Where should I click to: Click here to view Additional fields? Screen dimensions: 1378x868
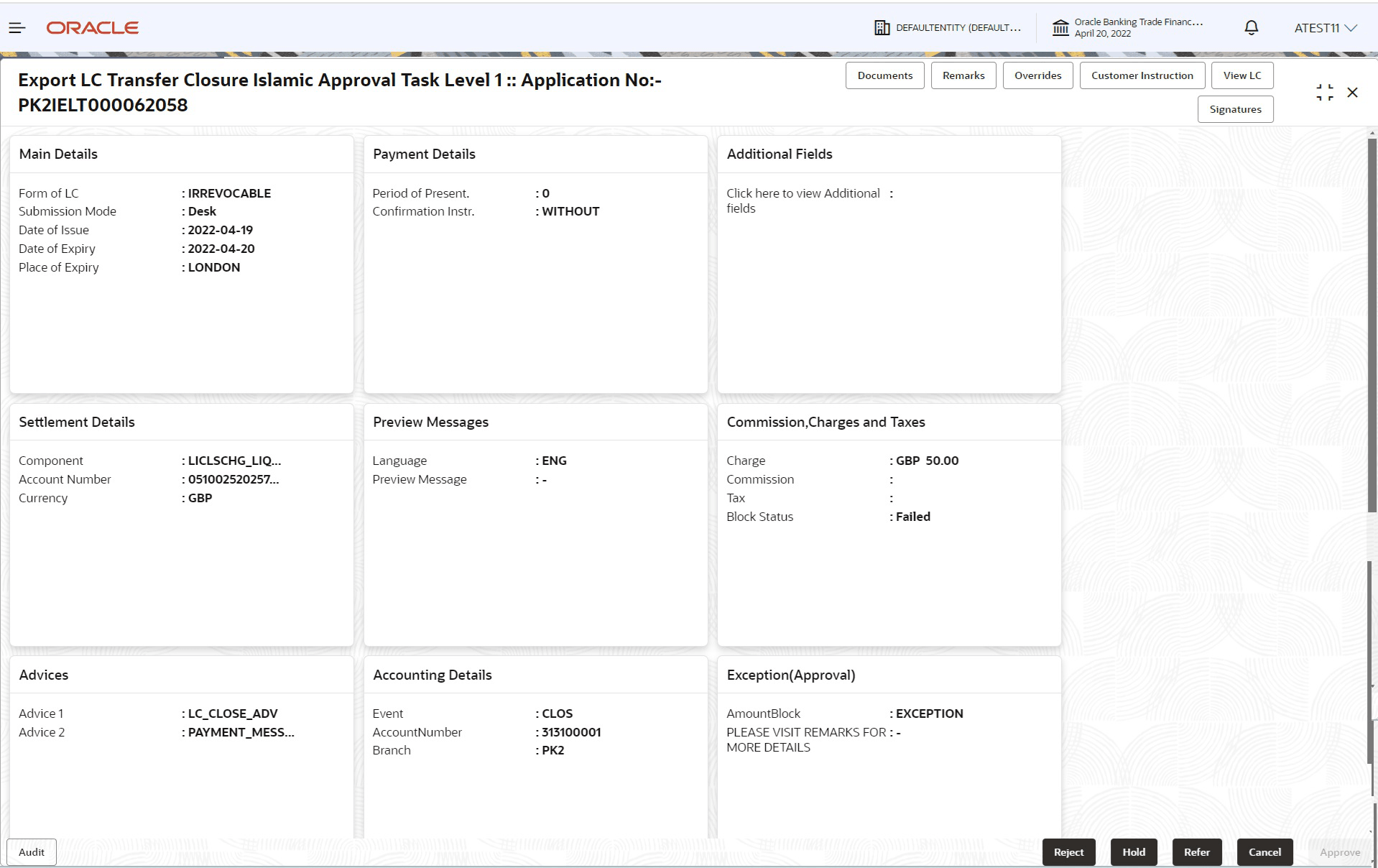pos(803,200)
